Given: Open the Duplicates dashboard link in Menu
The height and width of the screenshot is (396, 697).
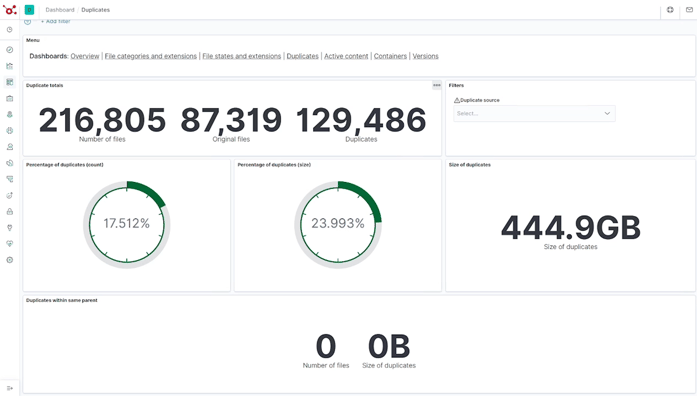Looking at the screenshot, I should pos(302,56).
